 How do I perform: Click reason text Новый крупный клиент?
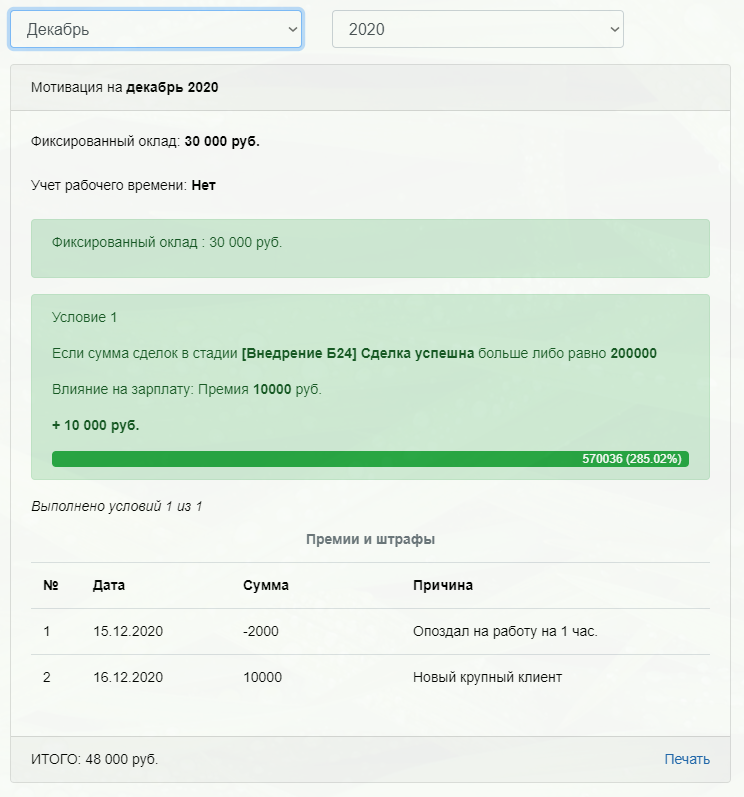(487, 677)
